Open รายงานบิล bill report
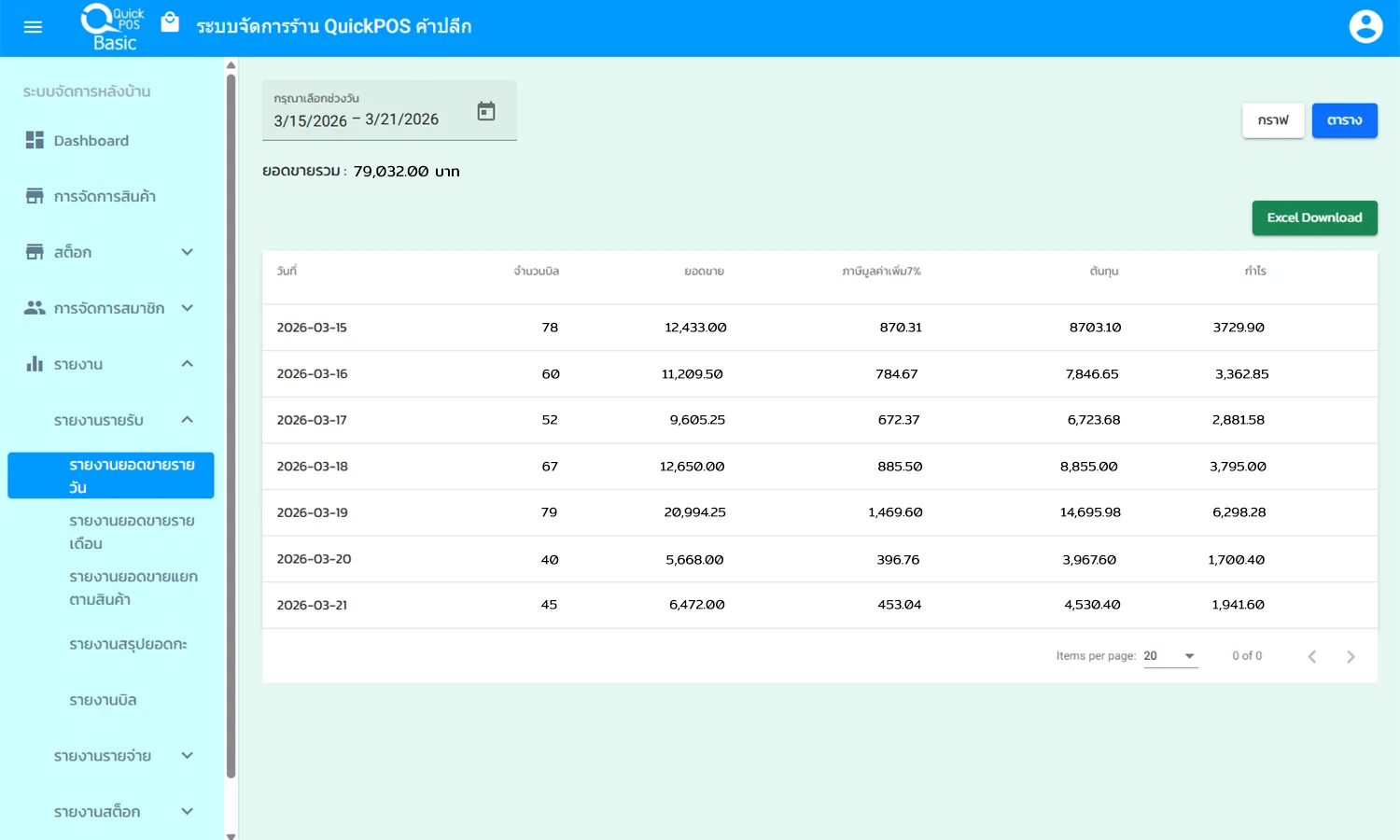Screen dimensions: 1400x840 click(x=103, y=701)
